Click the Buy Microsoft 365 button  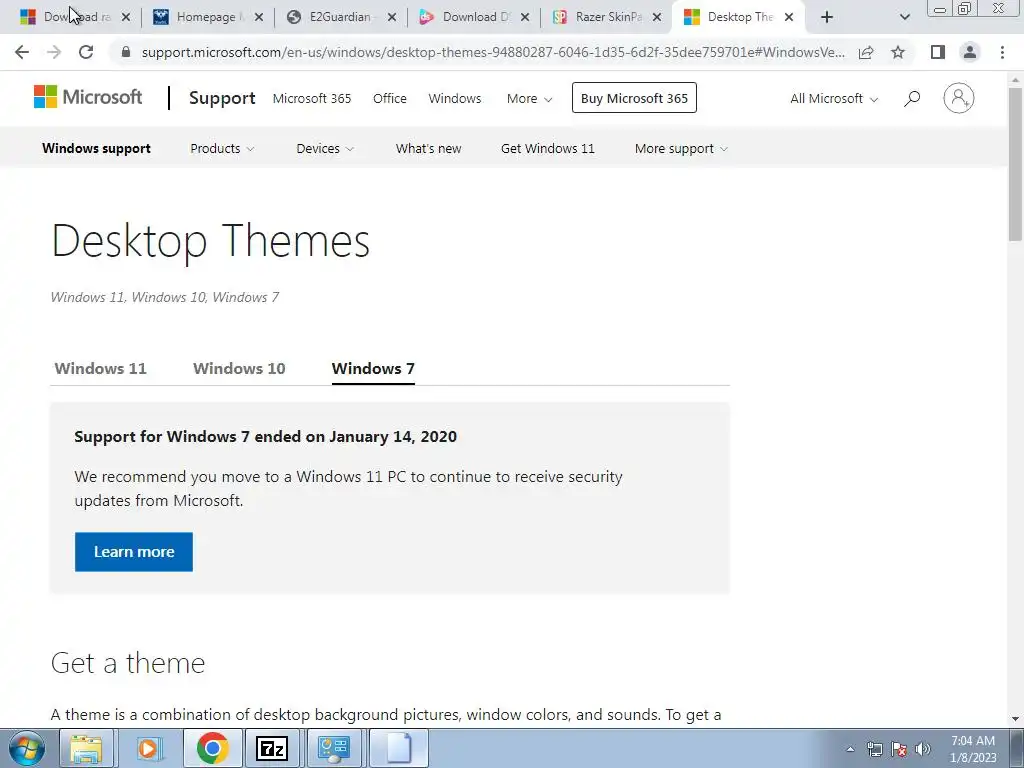(634, 98)
